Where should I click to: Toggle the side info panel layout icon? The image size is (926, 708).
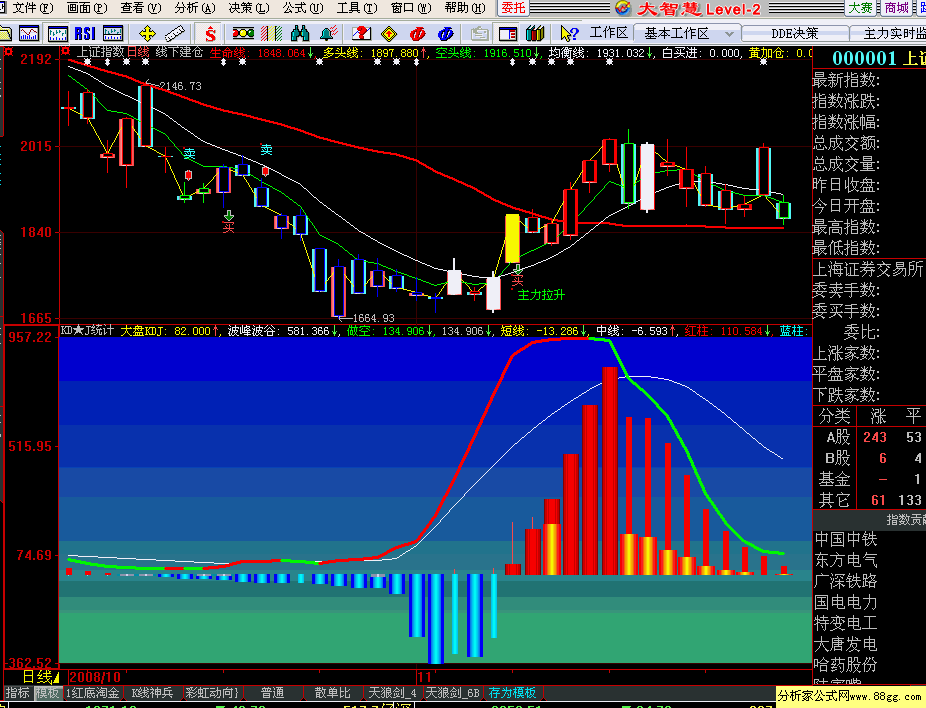point(507,34)
